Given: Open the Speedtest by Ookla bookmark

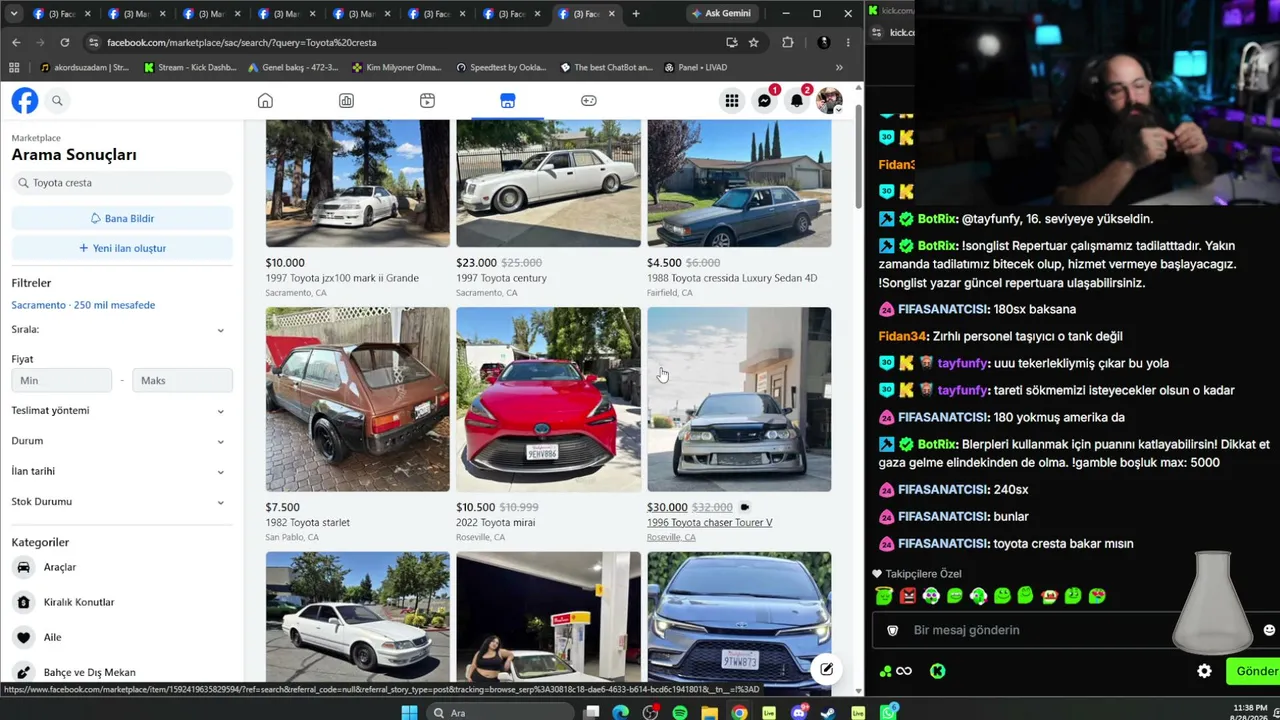Looking at the screenshot, I should pos(501,67).
